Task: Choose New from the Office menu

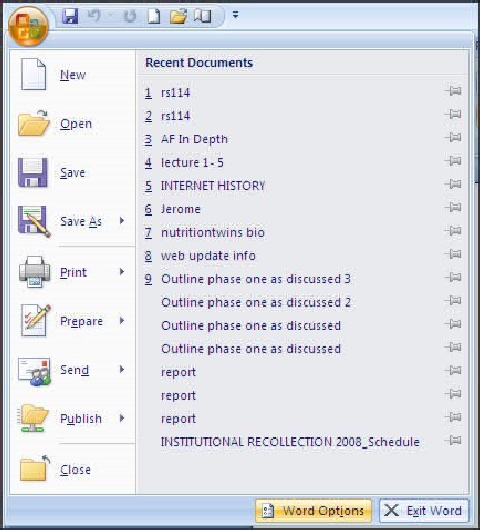Action: click(73, 74)
